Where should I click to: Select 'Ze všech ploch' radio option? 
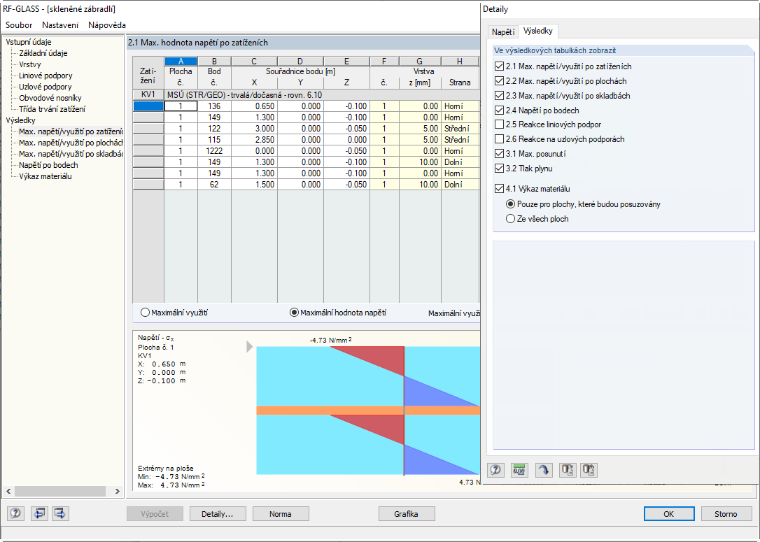510,219
